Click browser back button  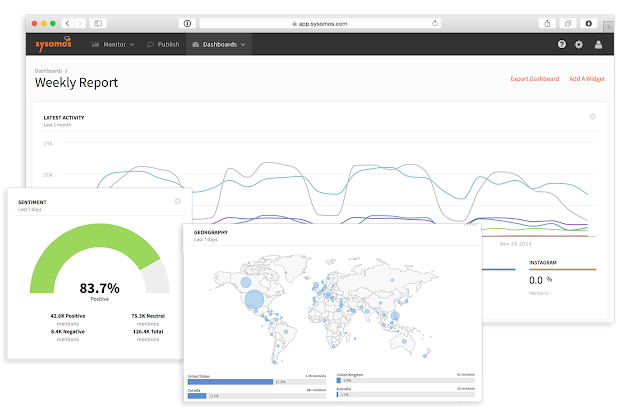coord(67,23)
